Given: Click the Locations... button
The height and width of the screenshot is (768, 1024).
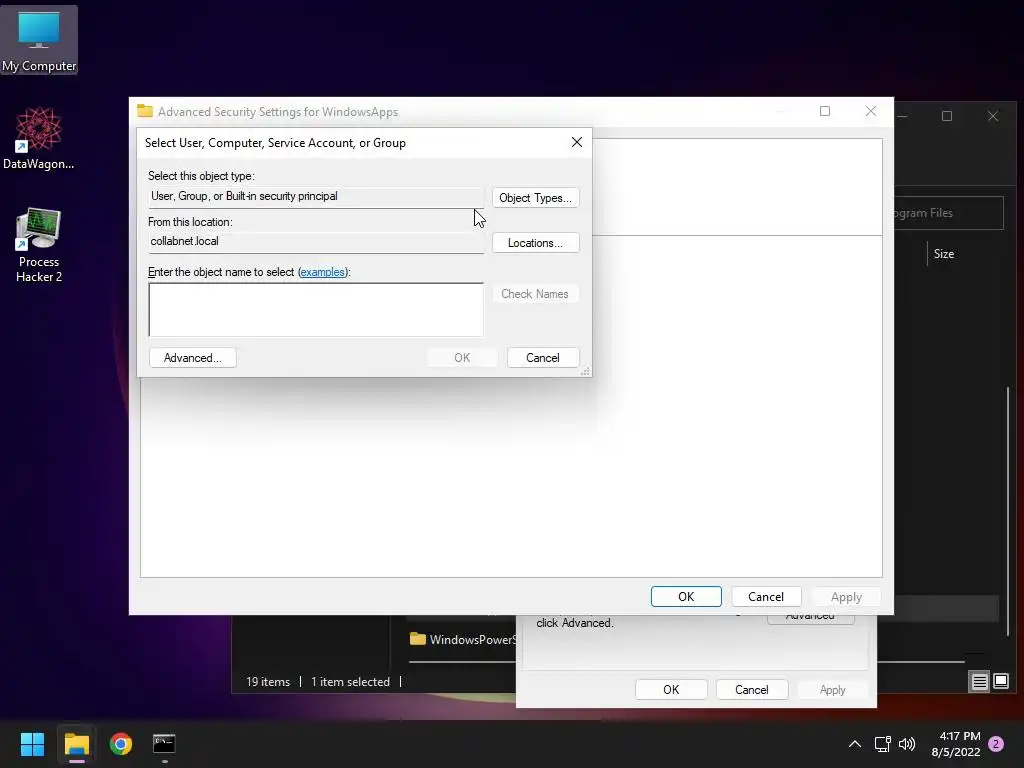Looking at the screenshot, I should click(x=536, y=243).
